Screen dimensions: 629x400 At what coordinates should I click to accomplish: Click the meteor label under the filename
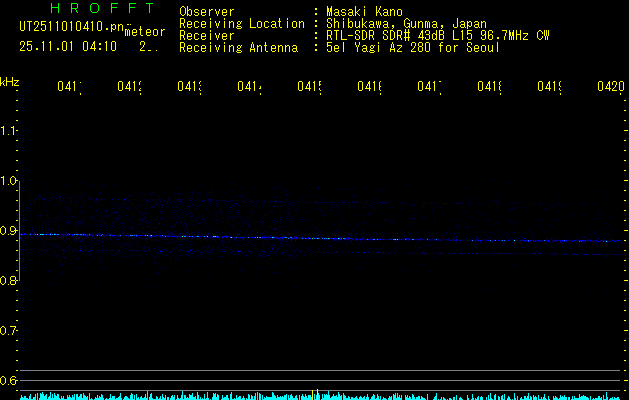[145, 32]
